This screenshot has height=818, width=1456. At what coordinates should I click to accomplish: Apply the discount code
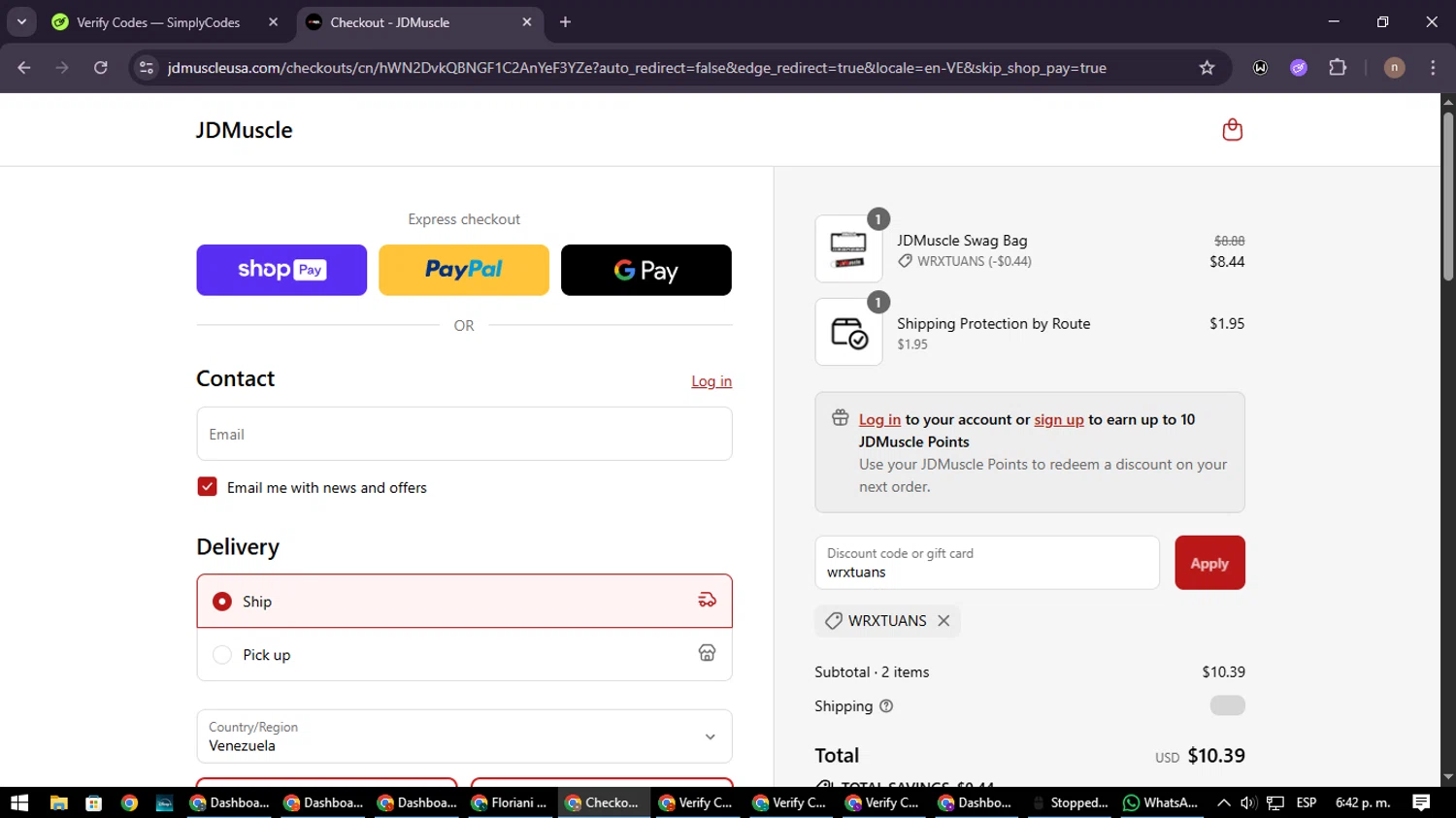pos(1209,563)
